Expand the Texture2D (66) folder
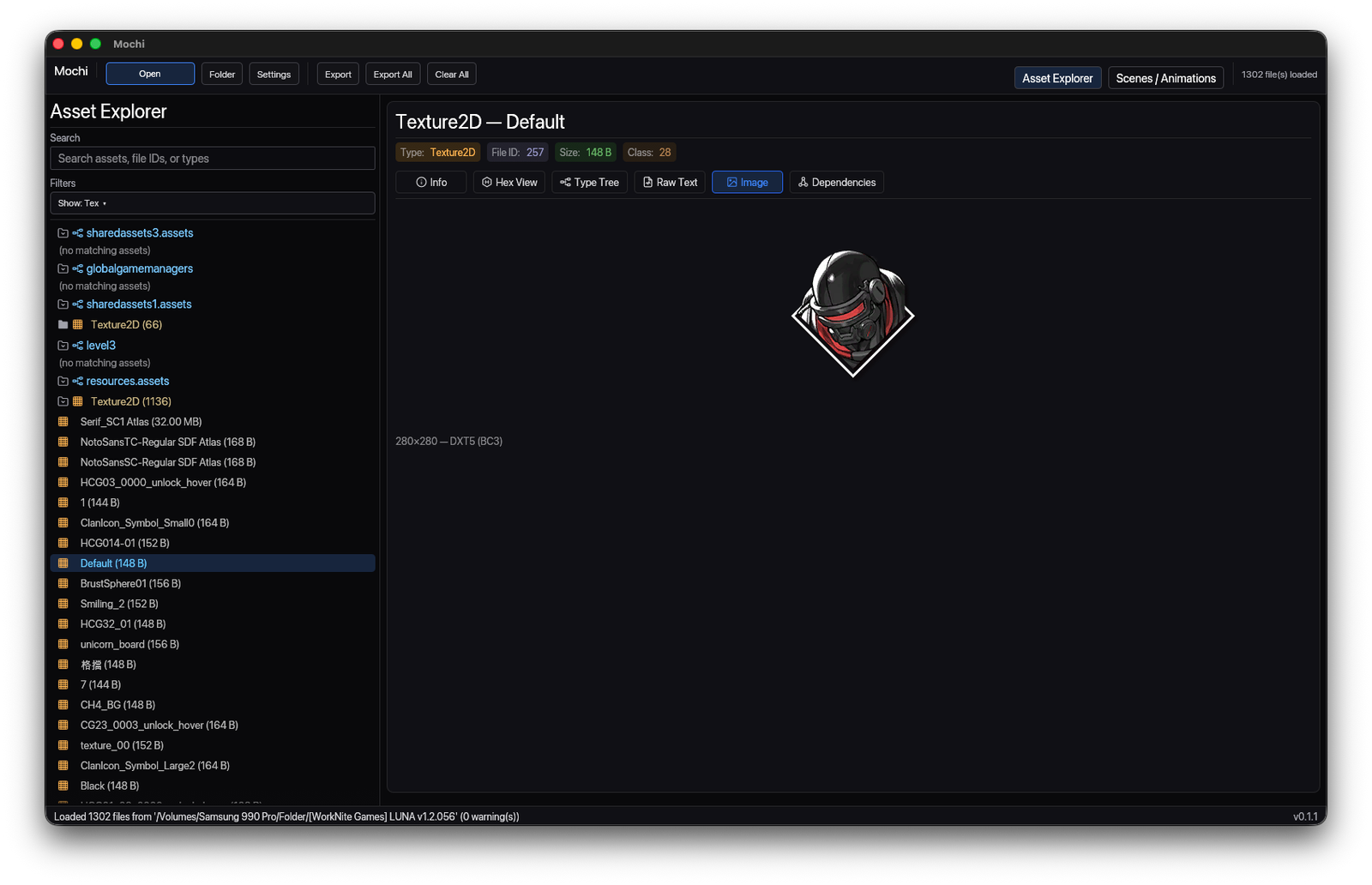Image resolution: width=1372 pixels, height=885 pixels. click(63, 325)
